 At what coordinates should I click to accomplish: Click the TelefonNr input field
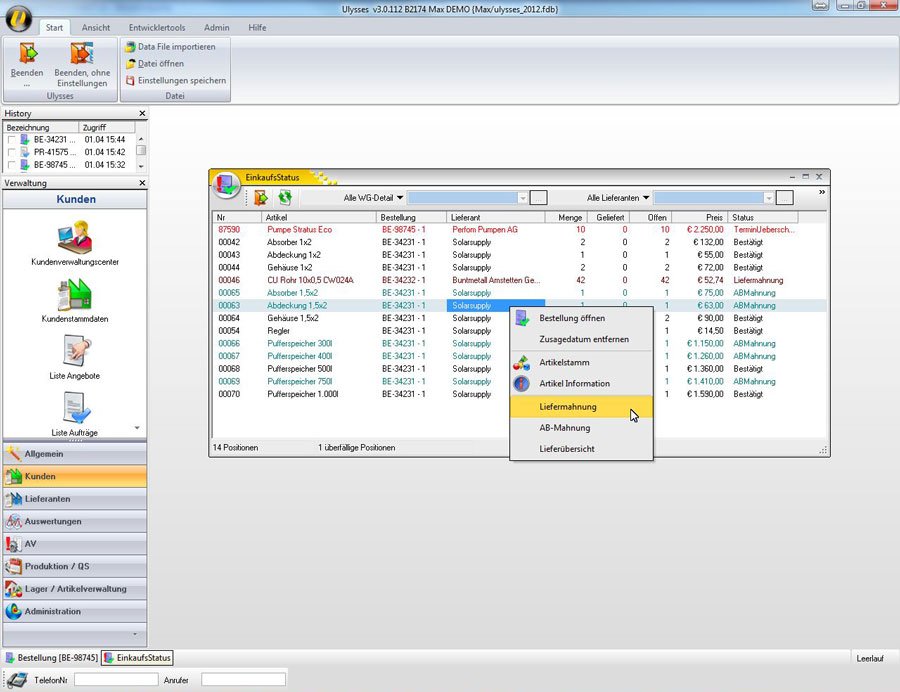[116, 680]
